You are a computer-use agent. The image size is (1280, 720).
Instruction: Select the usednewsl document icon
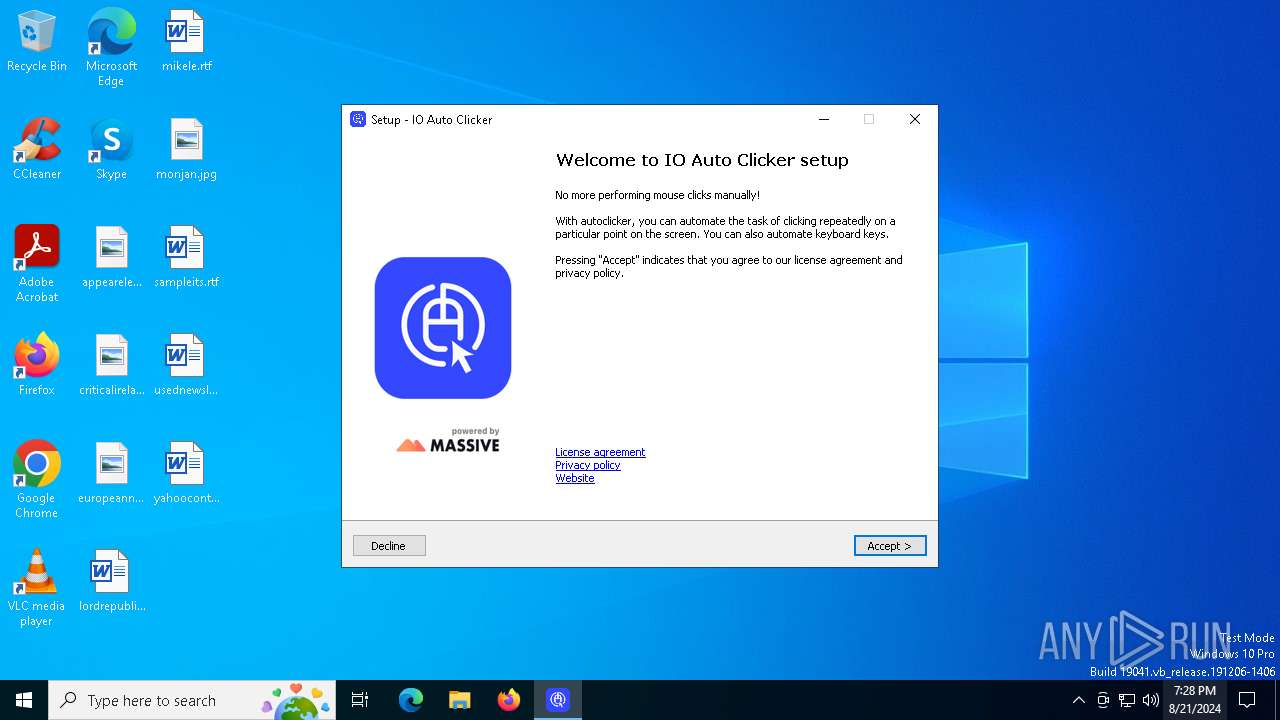pyautogui.click(x=186, y=366)
